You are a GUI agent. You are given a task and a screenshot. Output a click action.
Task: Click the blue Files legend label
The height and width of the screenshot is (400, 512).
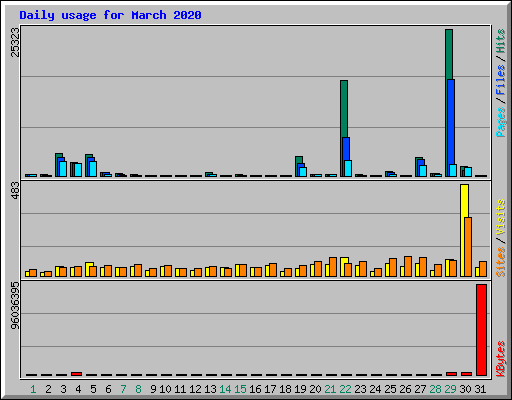[500, 80]
